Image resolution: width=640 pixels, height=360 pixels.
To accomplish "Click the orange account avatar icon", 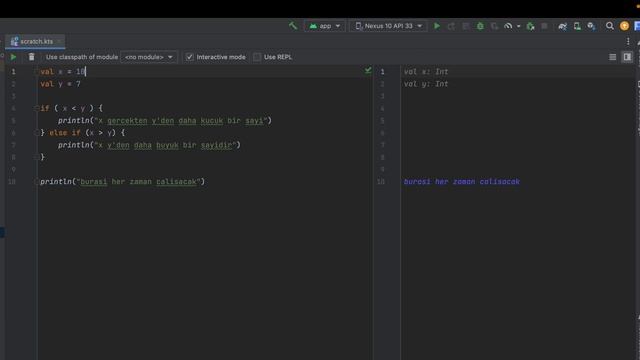I will (x=624, y=26).
